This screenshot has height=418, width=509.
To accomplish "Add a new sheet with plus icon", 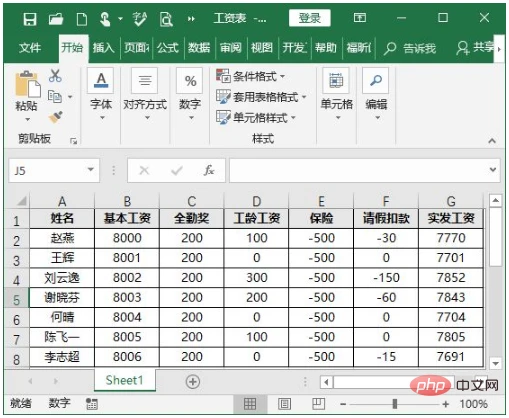I will tap(193, 381).
